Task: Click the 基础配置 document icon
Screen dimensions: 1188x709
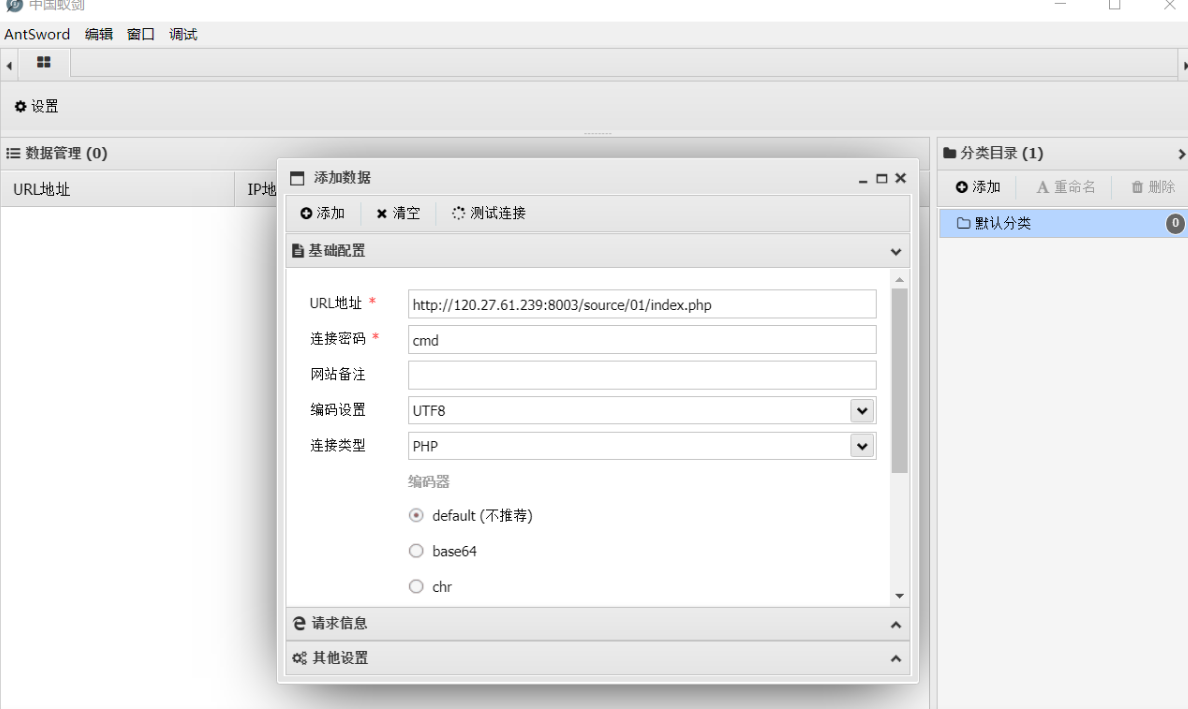Action: 298,251
